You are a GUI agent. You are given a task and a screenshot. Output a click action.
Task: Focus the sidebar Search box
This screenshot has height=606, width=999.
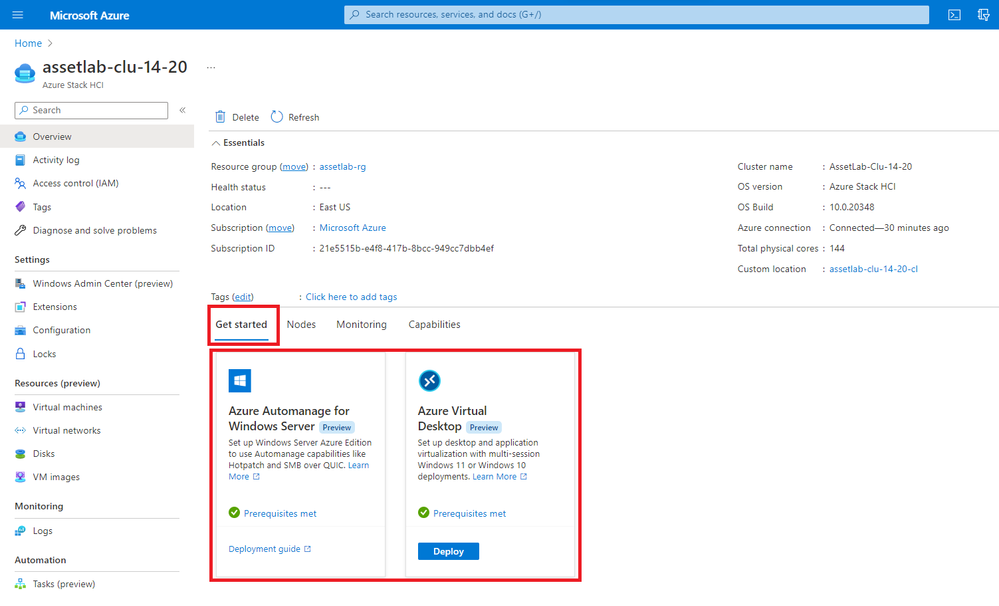click(x=91, y=110)
